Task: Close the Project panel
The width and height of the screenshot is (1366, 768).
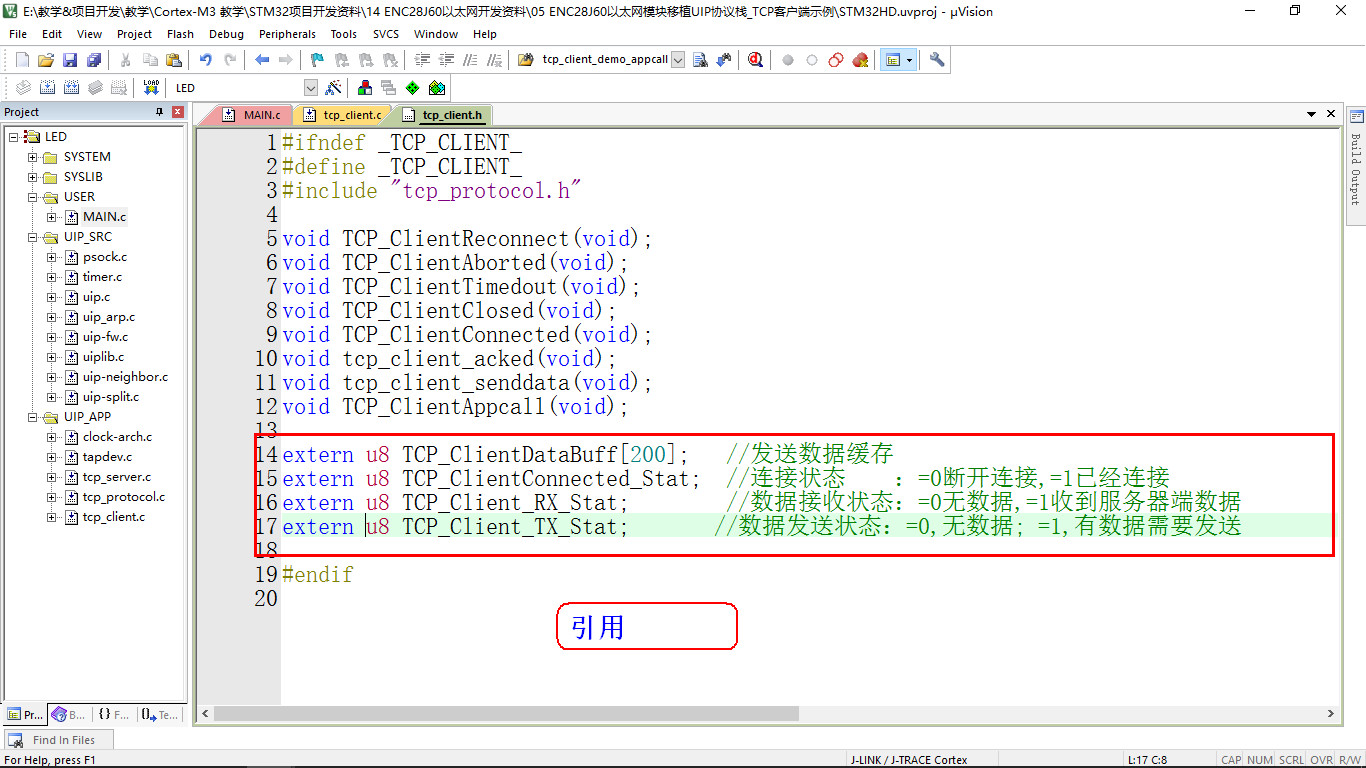Action: (178, 112)
